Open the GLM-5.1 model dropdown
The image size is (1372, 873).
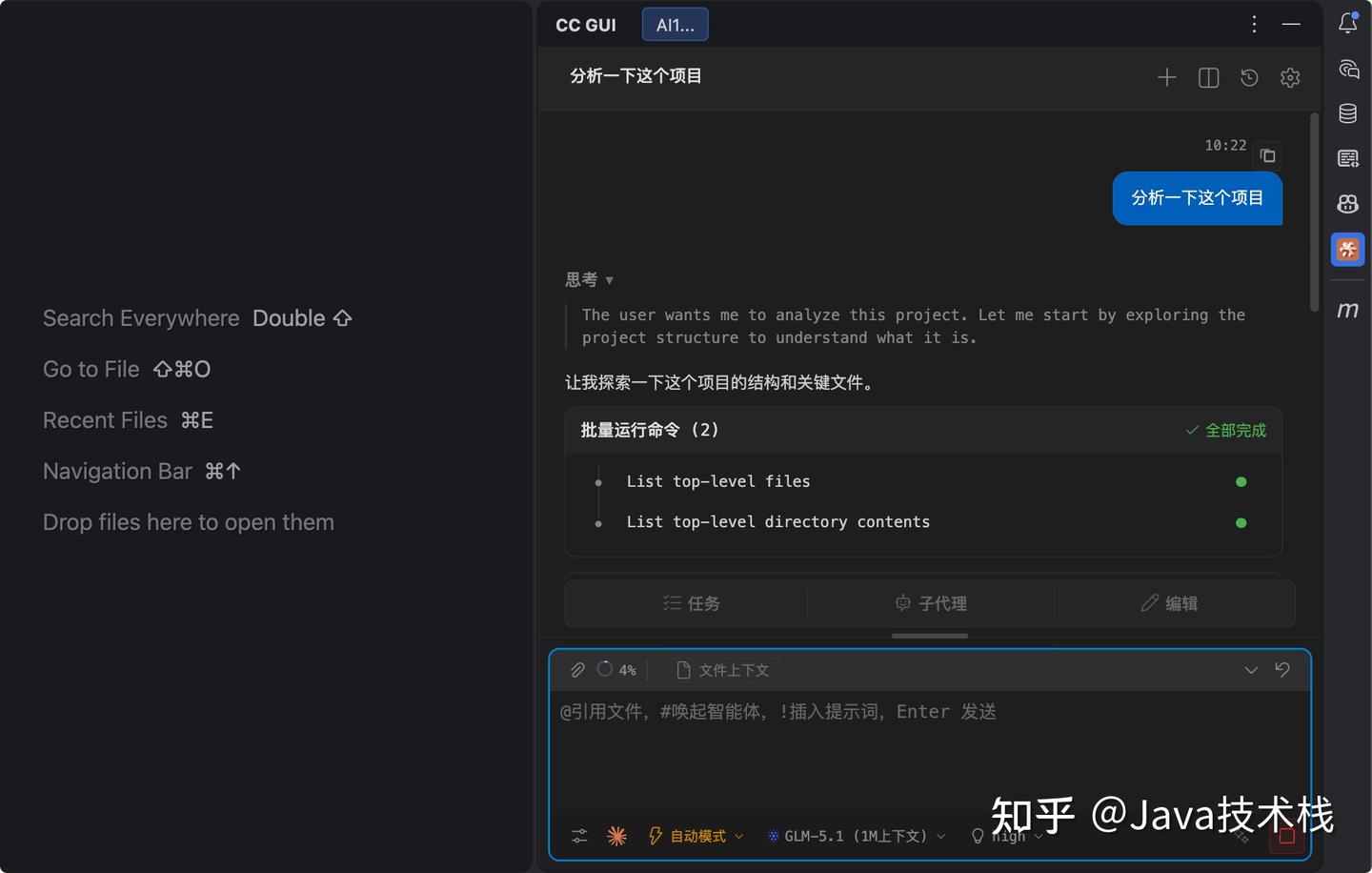click(857, 836)
